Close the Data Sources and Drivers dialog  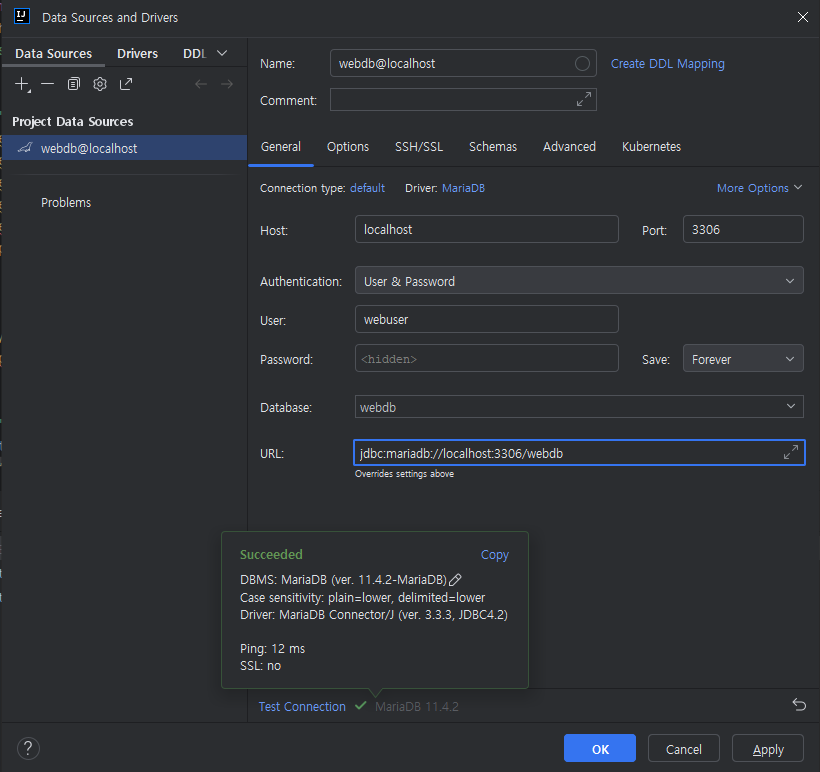pyautogui.click(x=803, y=17)
